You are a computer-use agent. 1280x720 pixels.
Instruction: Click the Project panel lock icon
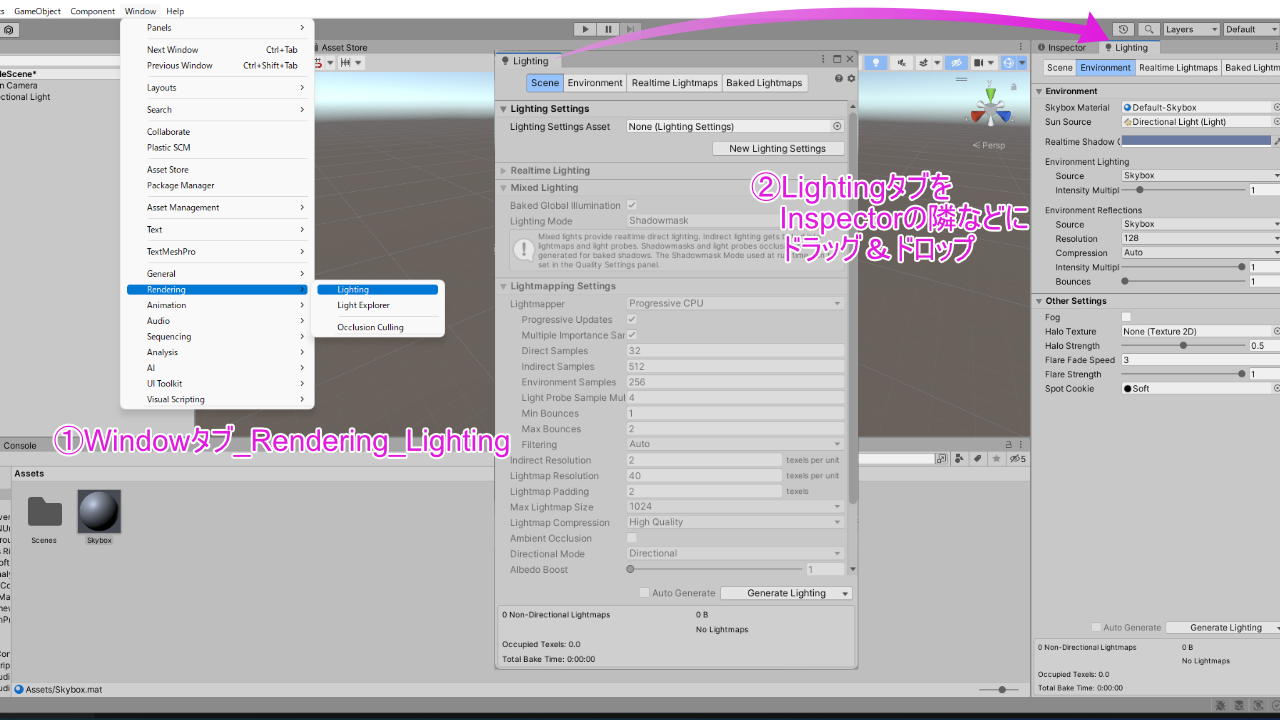pyautogui.click(x=1008, y=446)
